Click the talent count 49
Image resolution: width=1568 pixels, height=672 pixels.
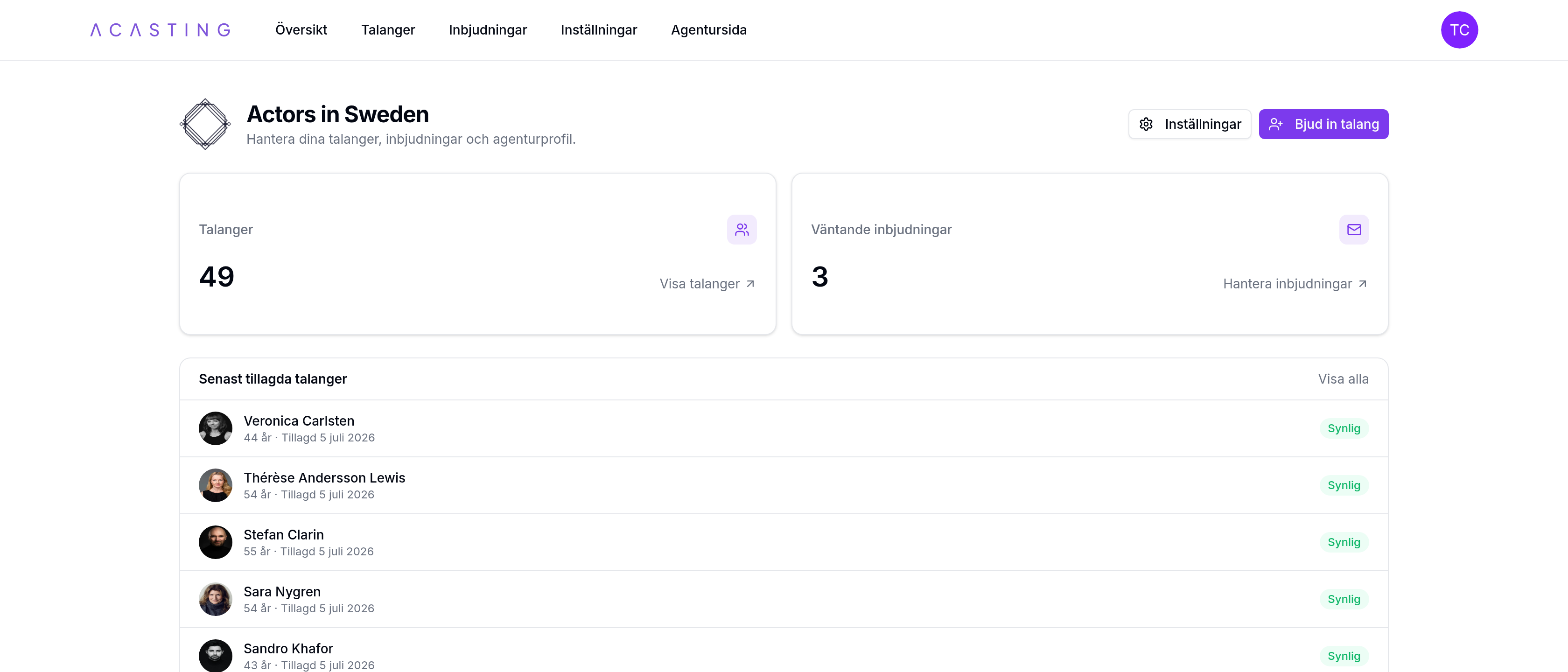tap(217, 277)
